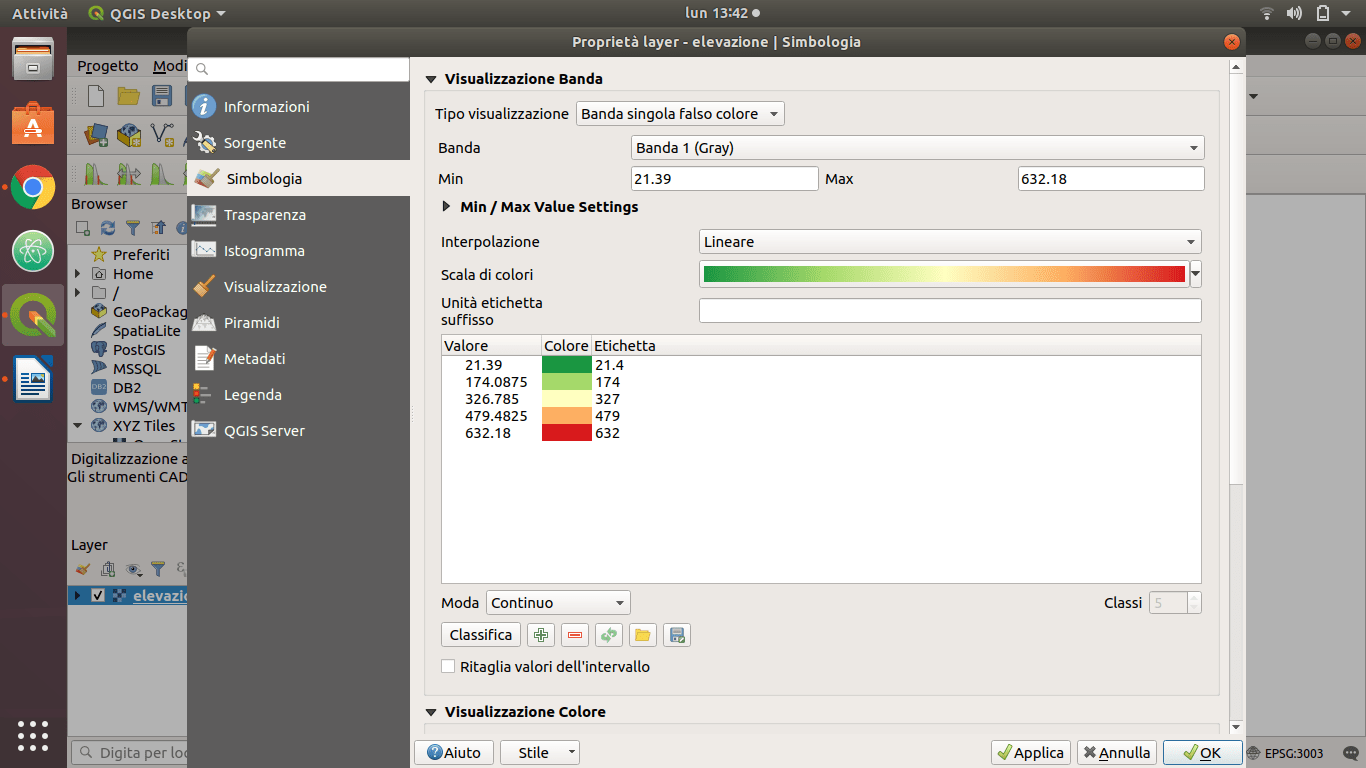Screen dimensions: 1366x768
Task: Open Ubuntu Software from the dock
Action: click(33, 123)
